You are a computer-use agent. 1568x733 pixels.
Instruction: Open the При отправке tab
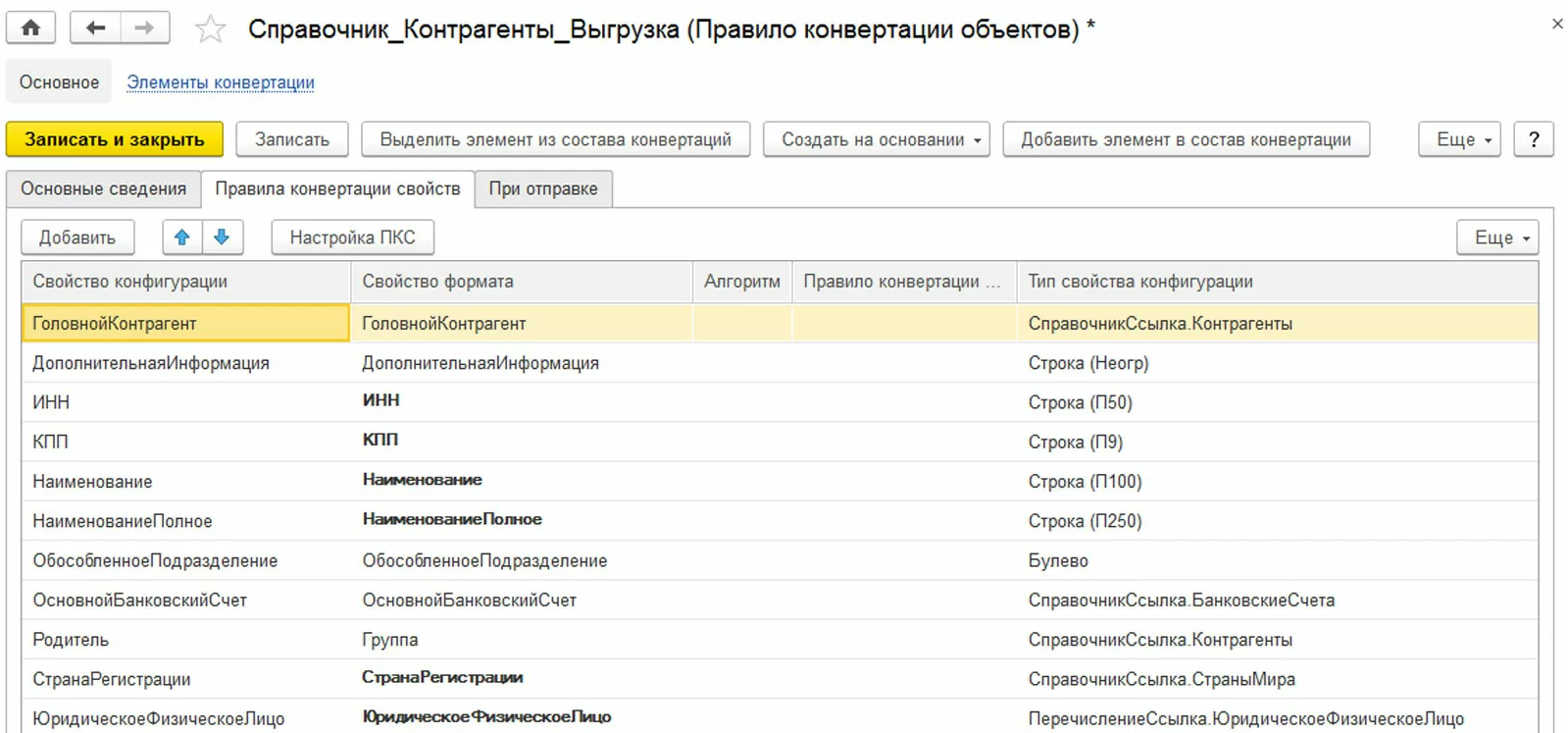click(x=543, y=188)
